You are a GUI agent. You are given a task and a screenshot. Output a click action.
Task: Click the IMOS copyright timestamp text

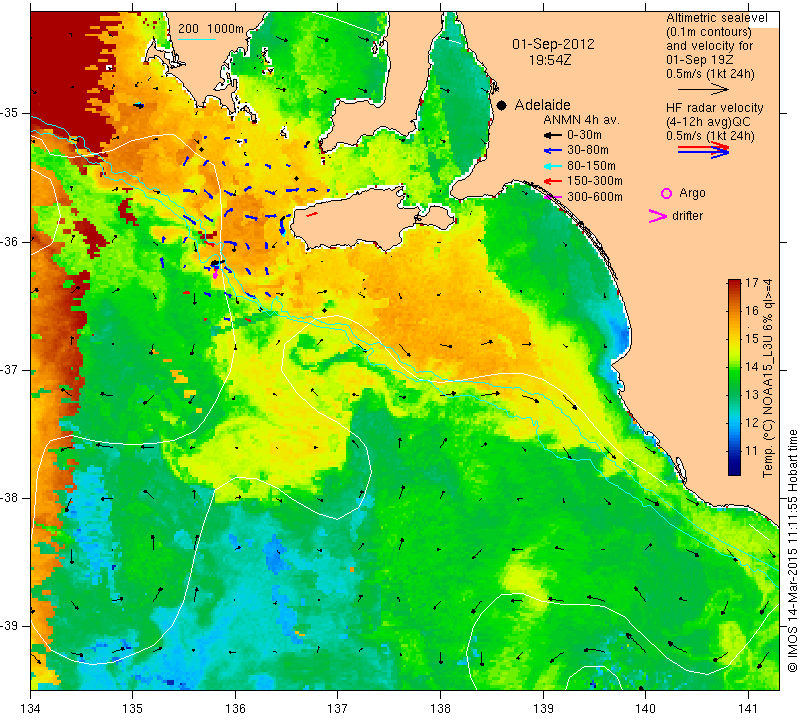click(x=792, y=551)
